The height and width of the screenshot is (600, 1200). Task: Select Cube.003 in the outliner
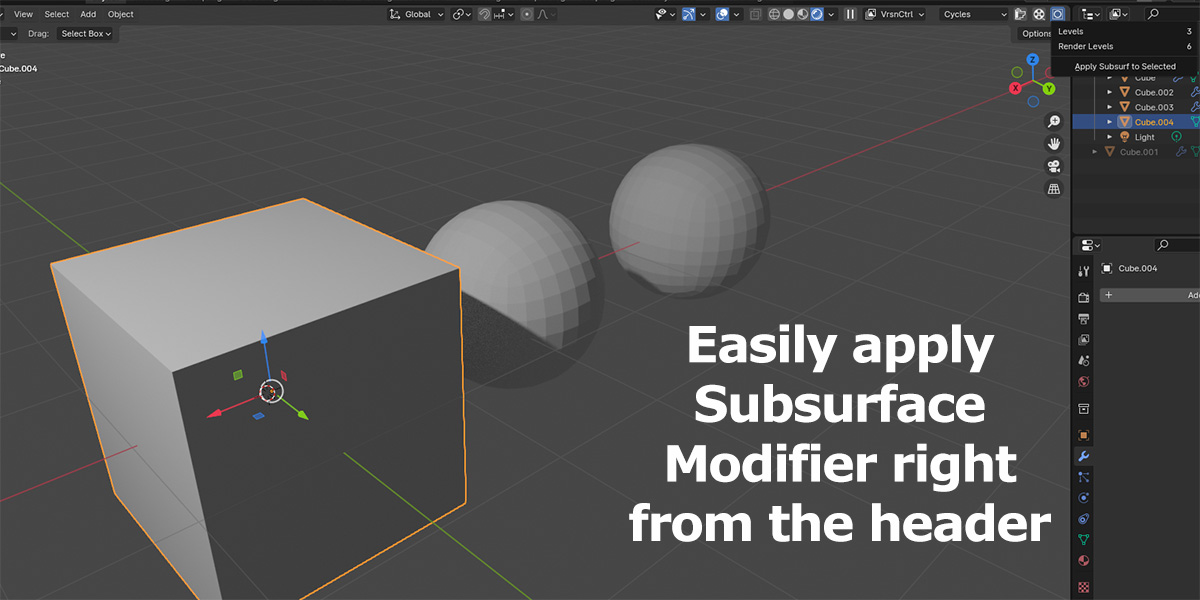1154,107
